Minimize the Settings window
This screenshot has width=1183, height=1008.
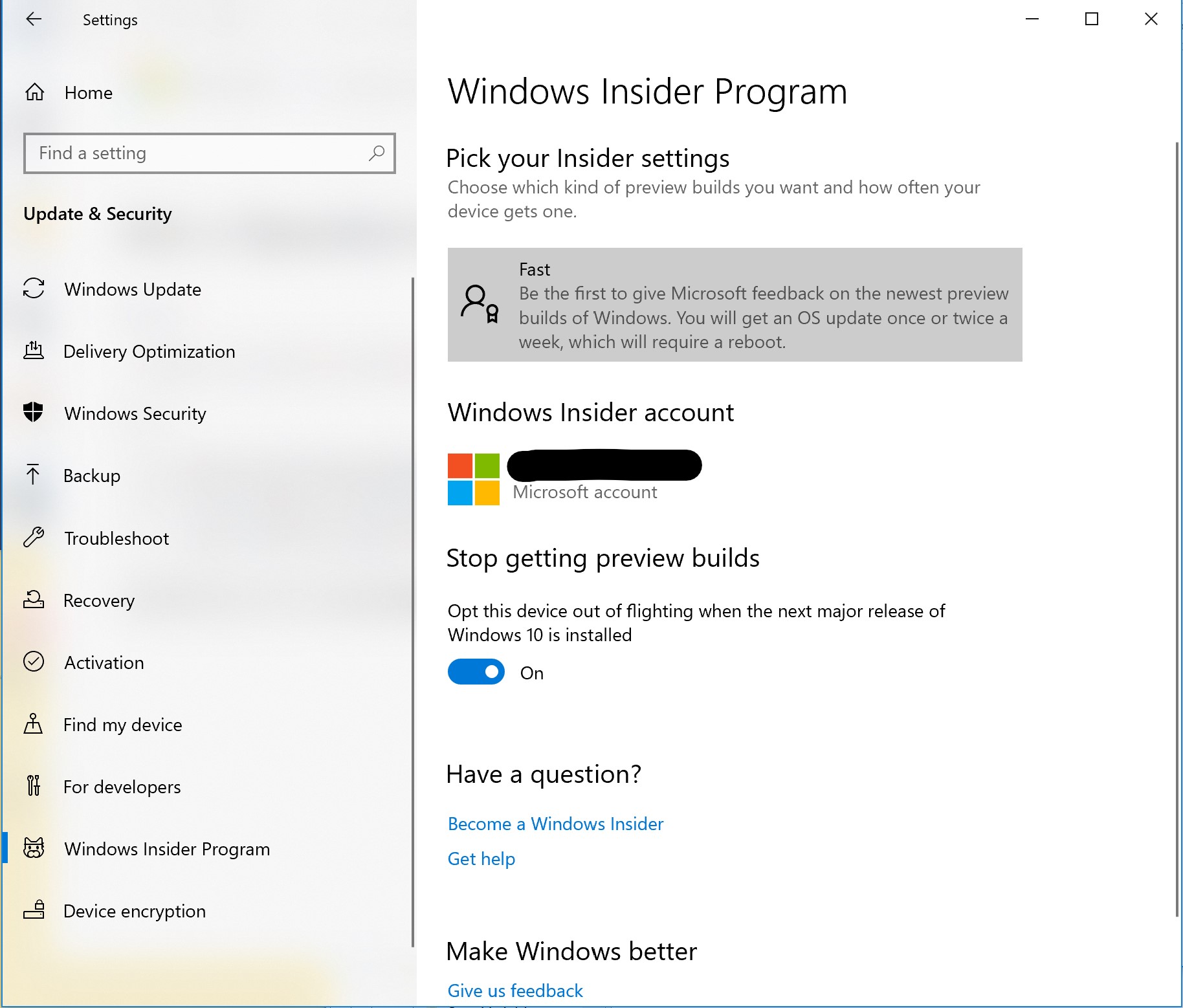(x=1032, y=19)
